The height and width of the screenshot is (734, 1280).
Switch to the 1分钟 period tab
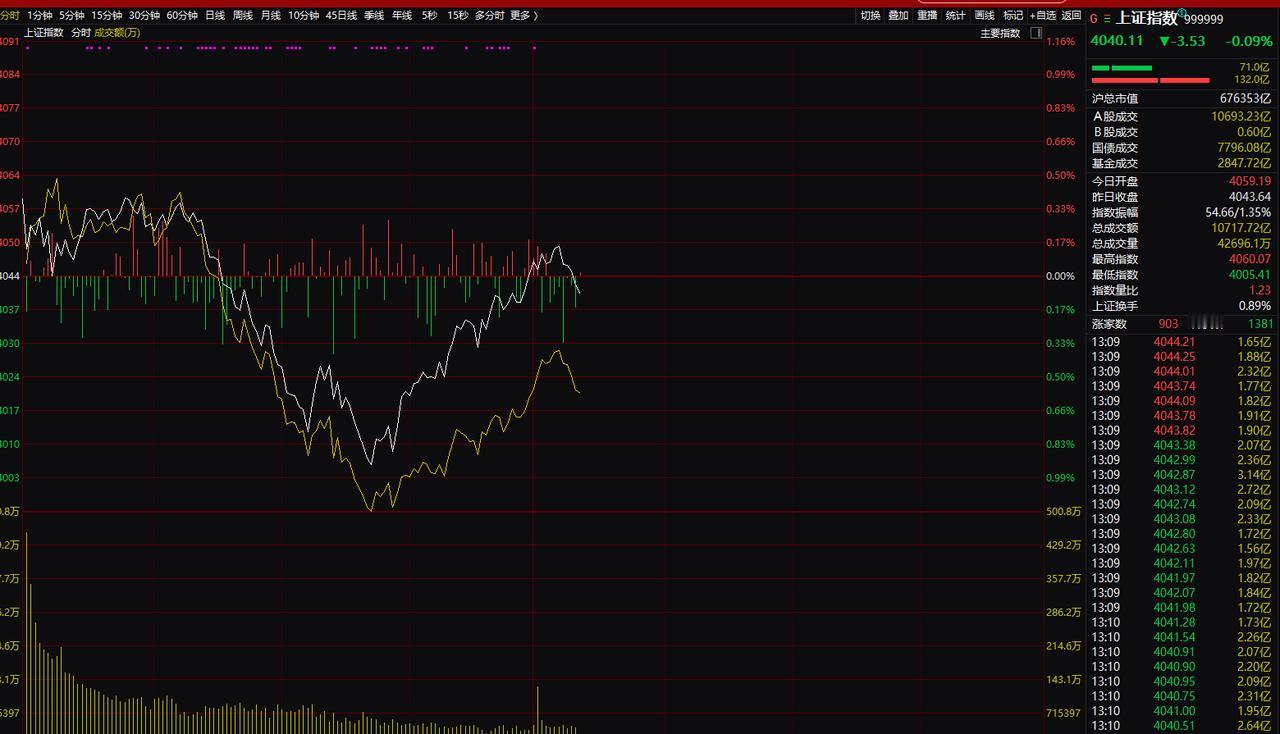40,15
